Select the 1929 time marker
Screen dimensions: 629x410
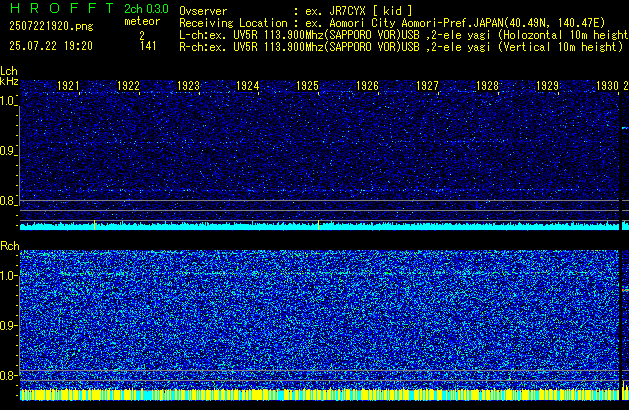tap(547, 86)
